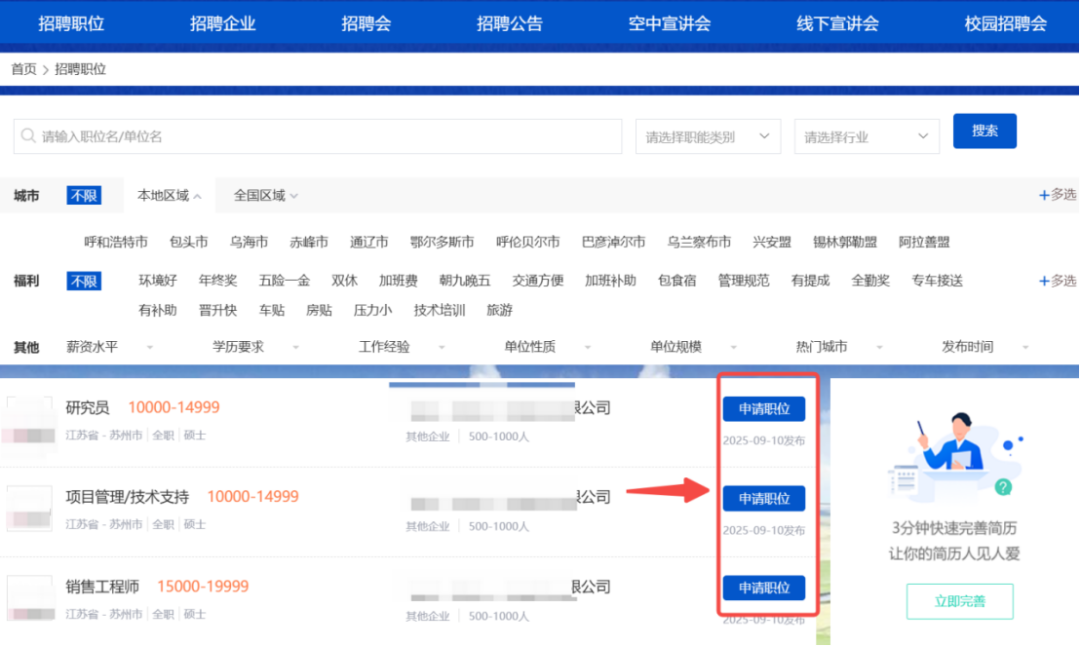Apply for the 研究员 position via 申请职位
1080x646 pixels.
(x=763, y=407)
